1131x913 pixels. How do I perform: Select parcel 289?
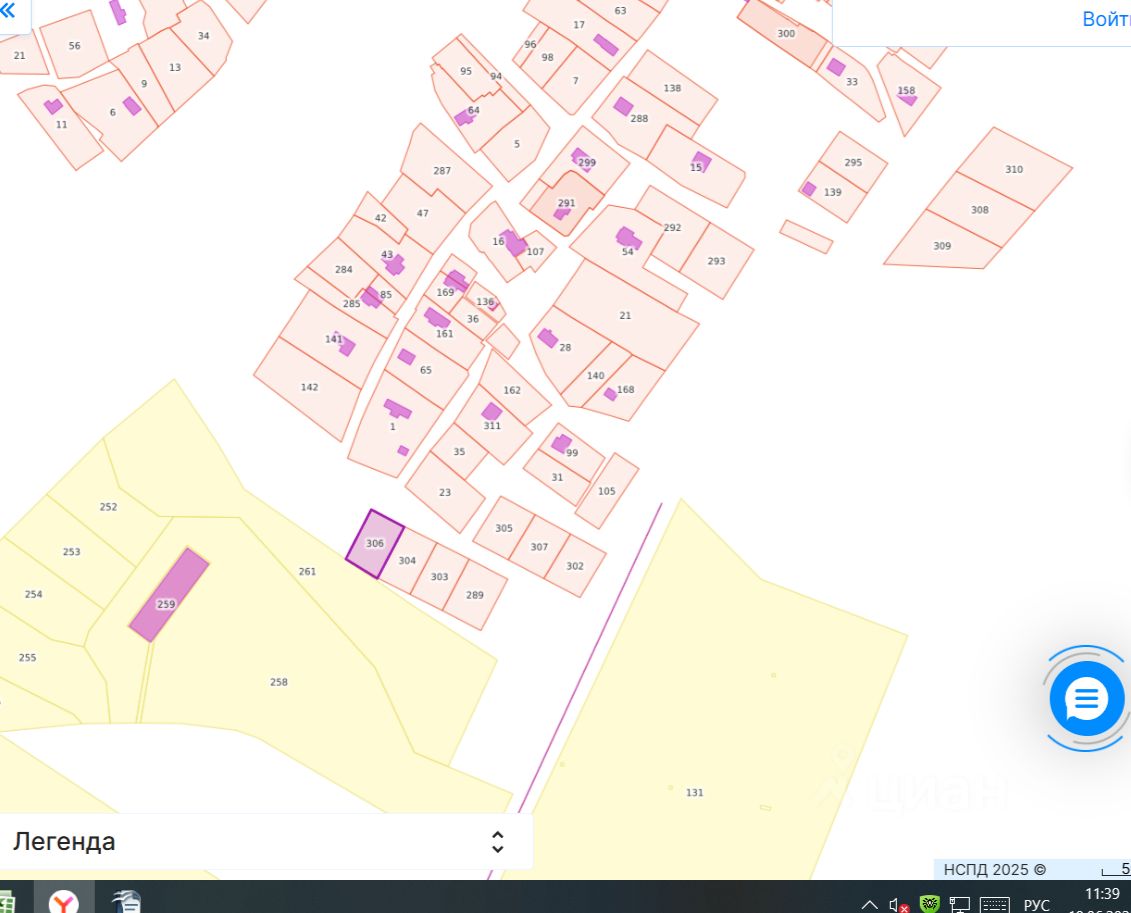tap(475, 595)
